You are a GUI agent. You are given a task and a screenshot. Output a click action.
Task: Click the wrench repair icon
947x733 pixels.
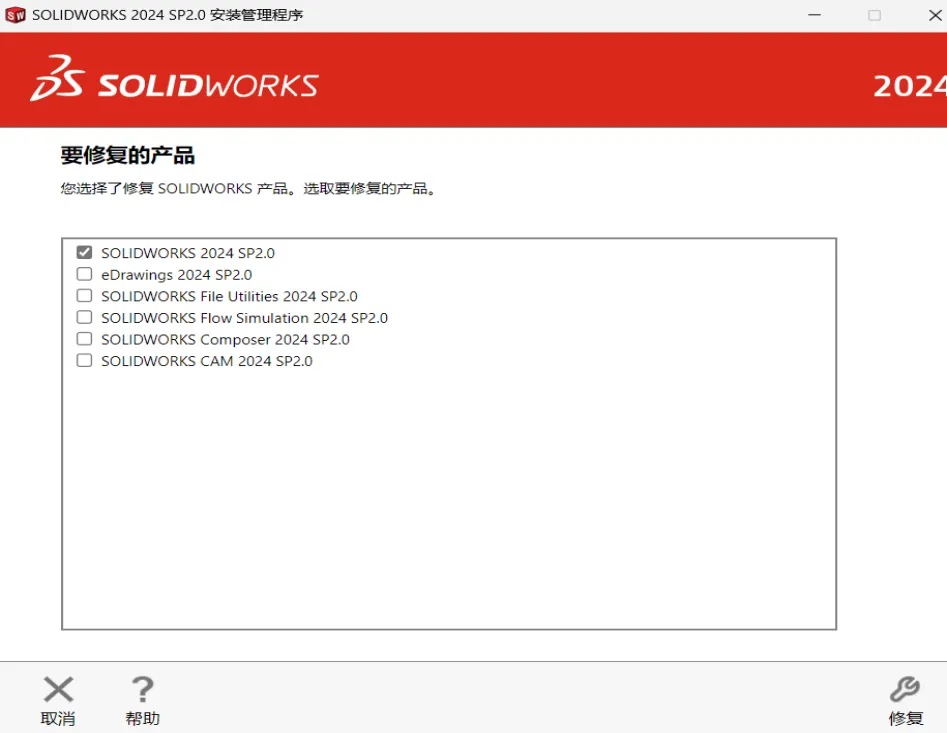[x=904, y=689]
